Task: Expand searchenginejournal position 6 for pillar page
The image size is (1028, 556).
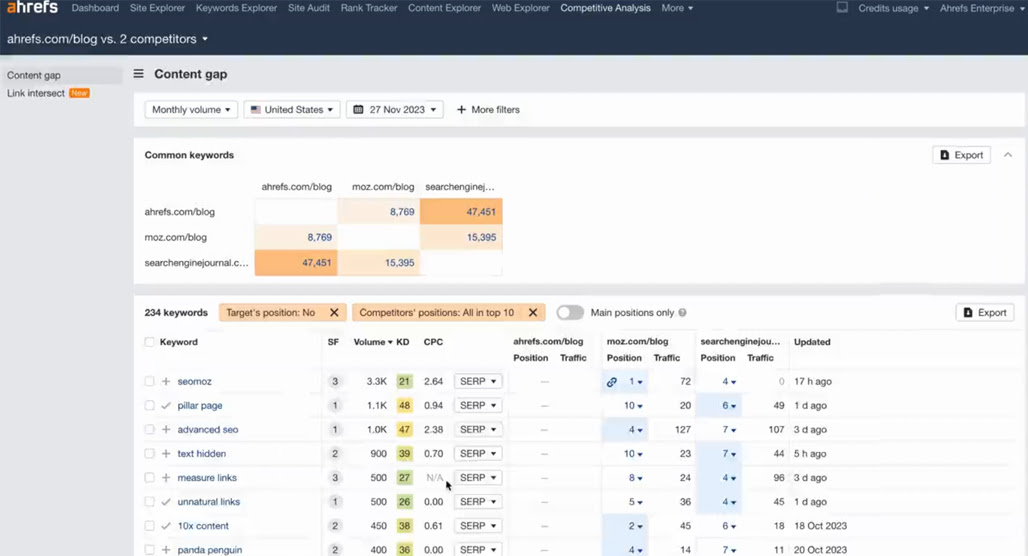Action: [729, 406]
